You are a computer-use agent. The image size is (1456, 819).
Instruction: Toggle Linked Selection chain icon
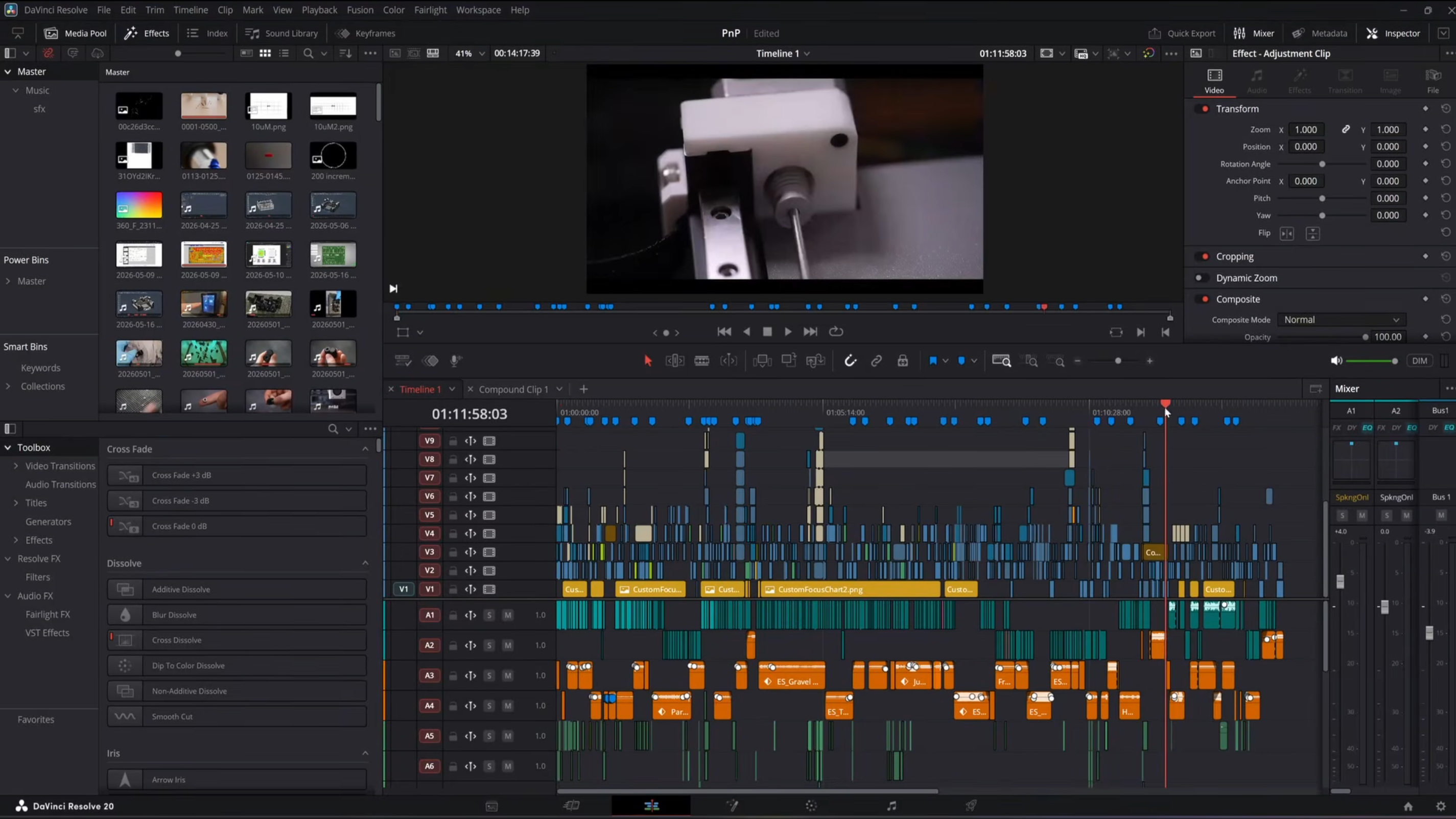click(876, 361)
